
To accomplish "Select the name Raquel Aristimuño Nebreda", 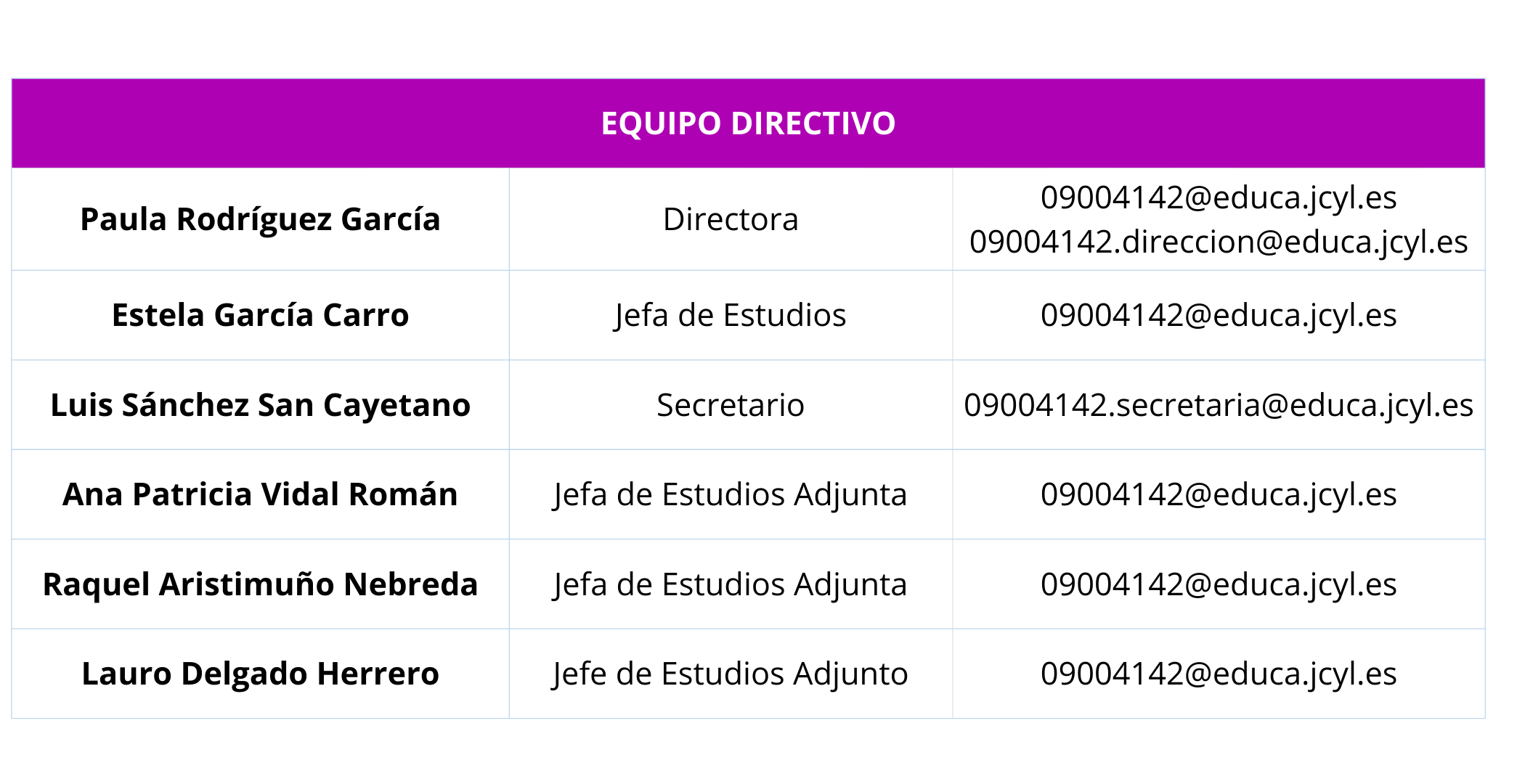I will 260,584.
